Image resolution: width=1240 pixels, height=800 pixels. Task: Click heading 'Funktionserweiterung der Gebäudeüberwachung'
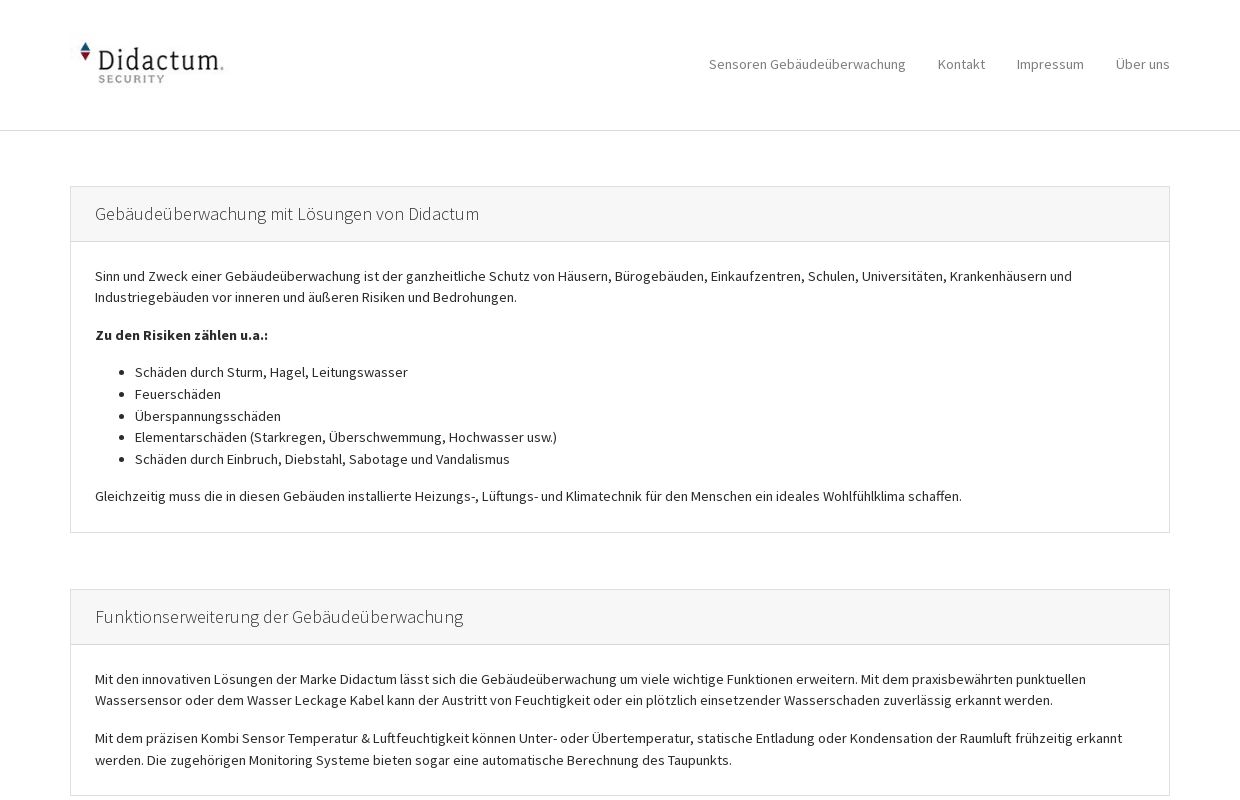(279, 617)
